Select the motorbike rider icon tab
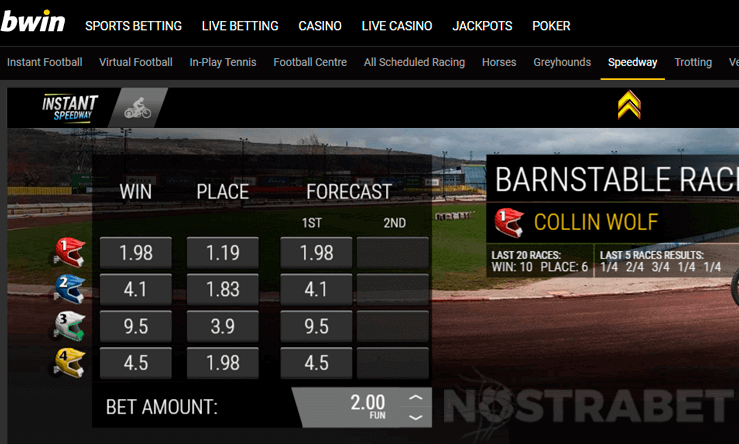739x444 pixels. (x=138, y=108)
